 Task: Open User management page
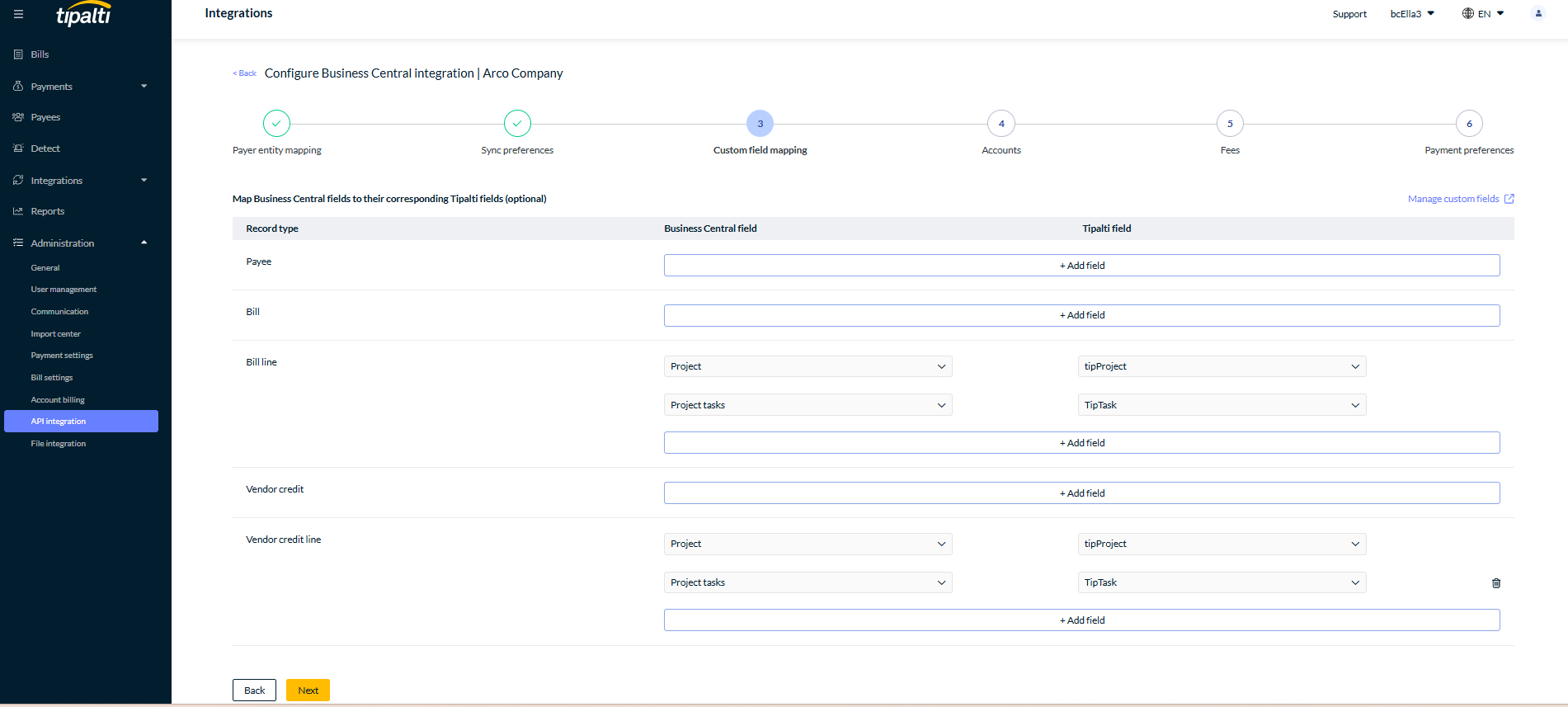pyautogui.click(x=64, y=290)
